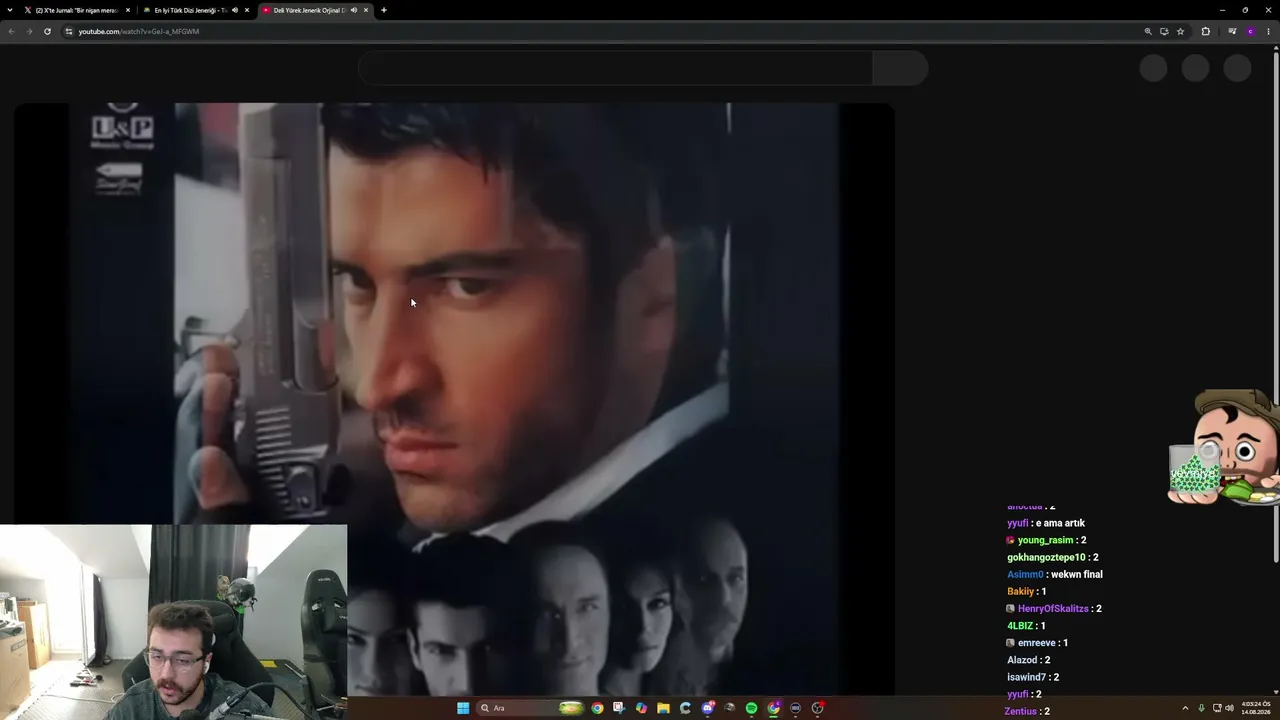This screenshot has width=1280, height=720.
Task: Click chat username gokhangoztepe10
Action: (1046, 557)
